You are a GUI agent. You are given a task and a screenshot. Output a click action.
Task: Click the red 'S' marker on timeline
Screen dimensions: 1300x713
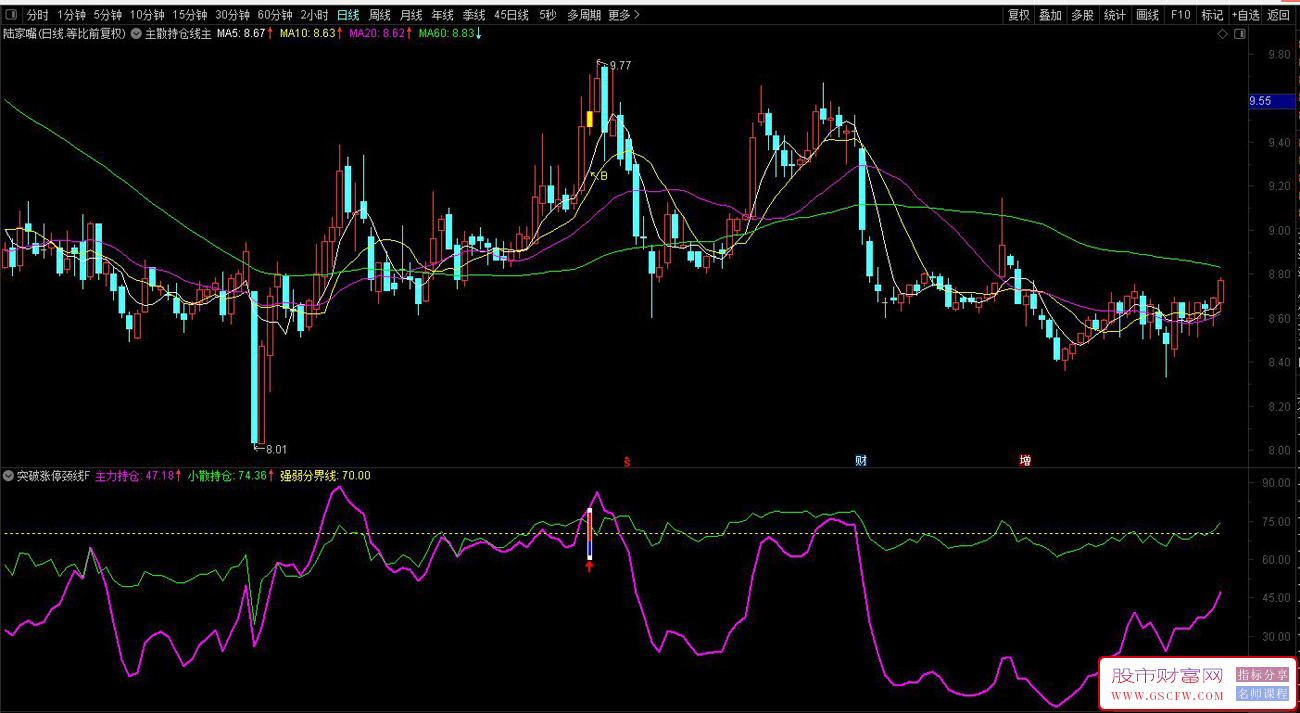pyautogui.click(x=627, y=461)
